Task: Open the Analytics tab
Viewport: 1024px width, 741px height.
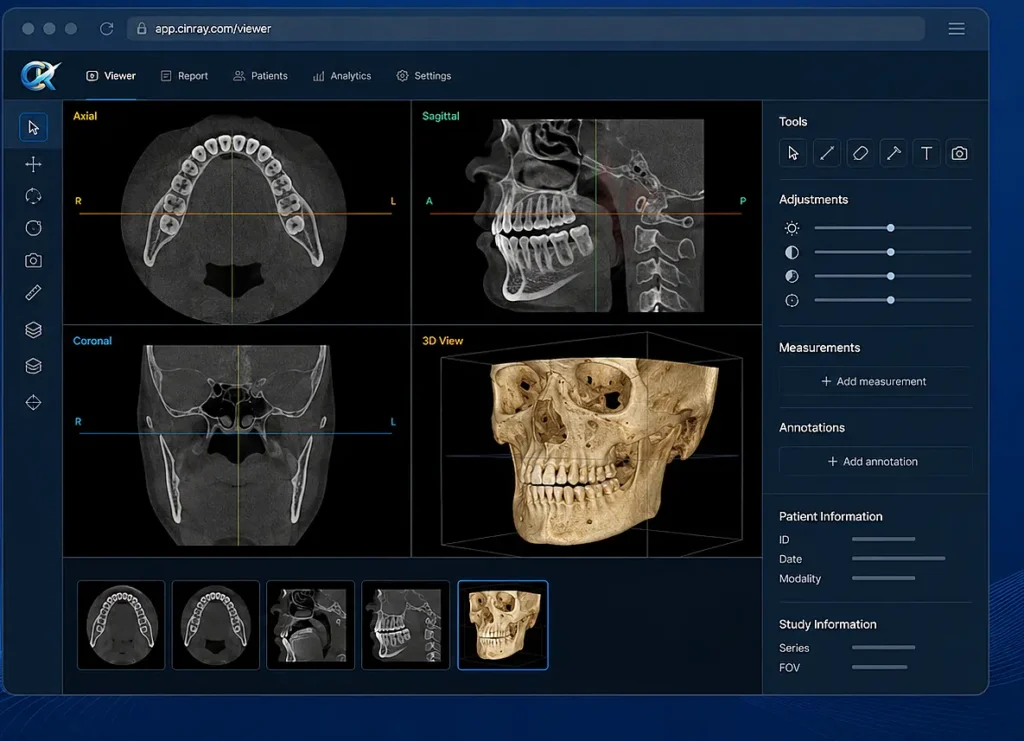Action: click(x=342, y=76)
